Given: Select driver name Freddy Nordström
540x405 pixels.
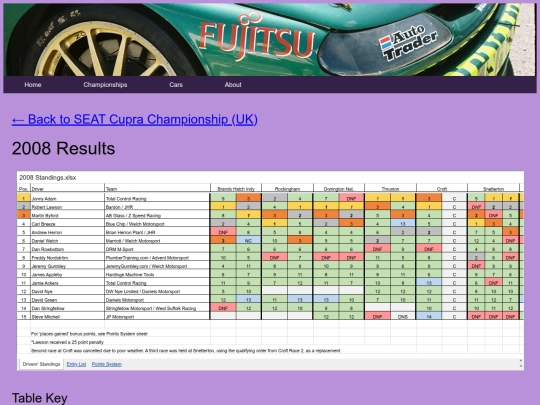Looking at the screenshot, I should pos(50,258).
